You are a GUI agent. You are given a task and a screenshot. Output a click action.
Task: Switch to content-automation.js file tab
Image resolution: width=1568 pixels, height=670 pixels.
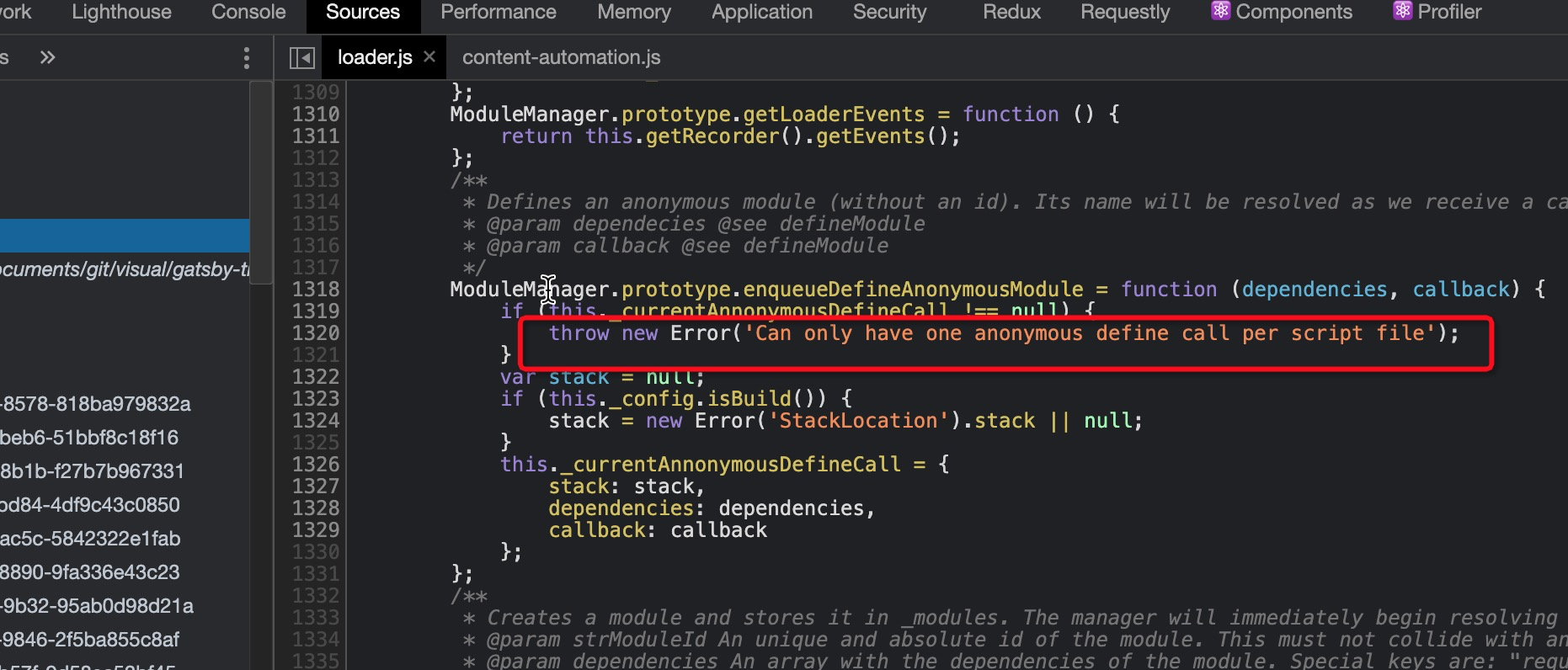tap(561, 57)
